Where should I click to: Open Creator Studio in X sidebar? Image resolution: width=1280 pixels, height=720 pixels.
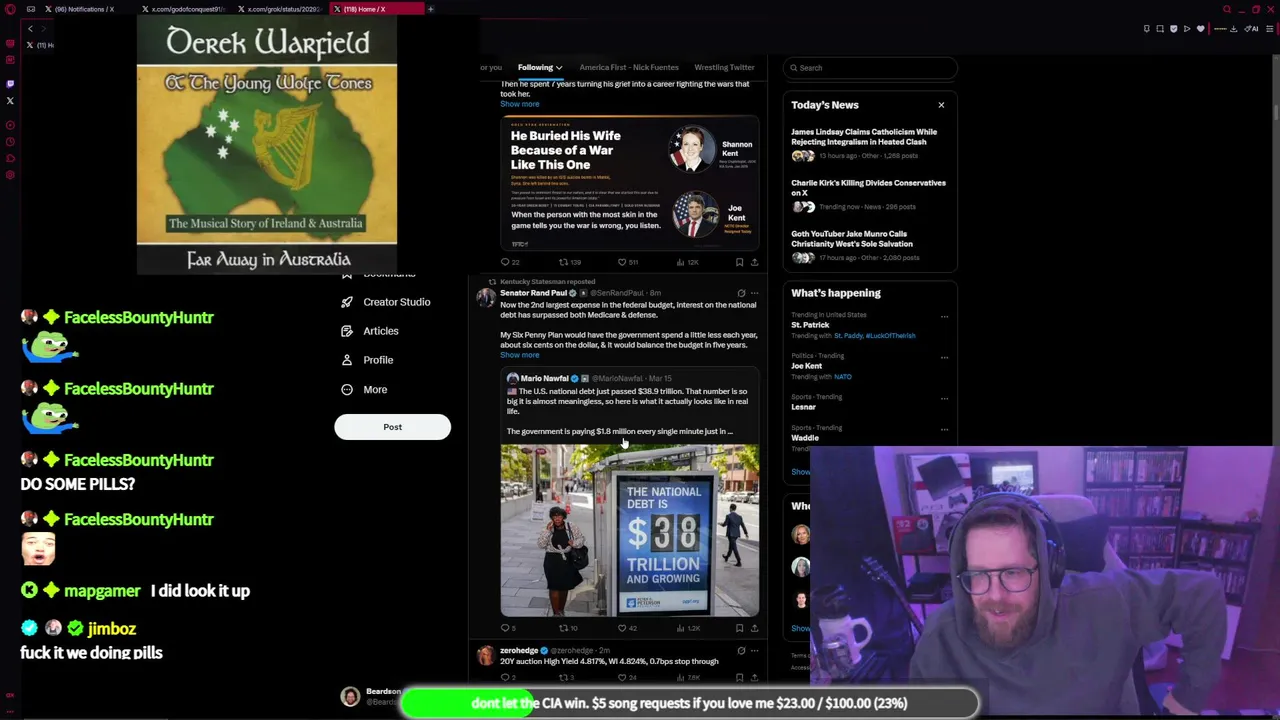[x=385, y=302]
